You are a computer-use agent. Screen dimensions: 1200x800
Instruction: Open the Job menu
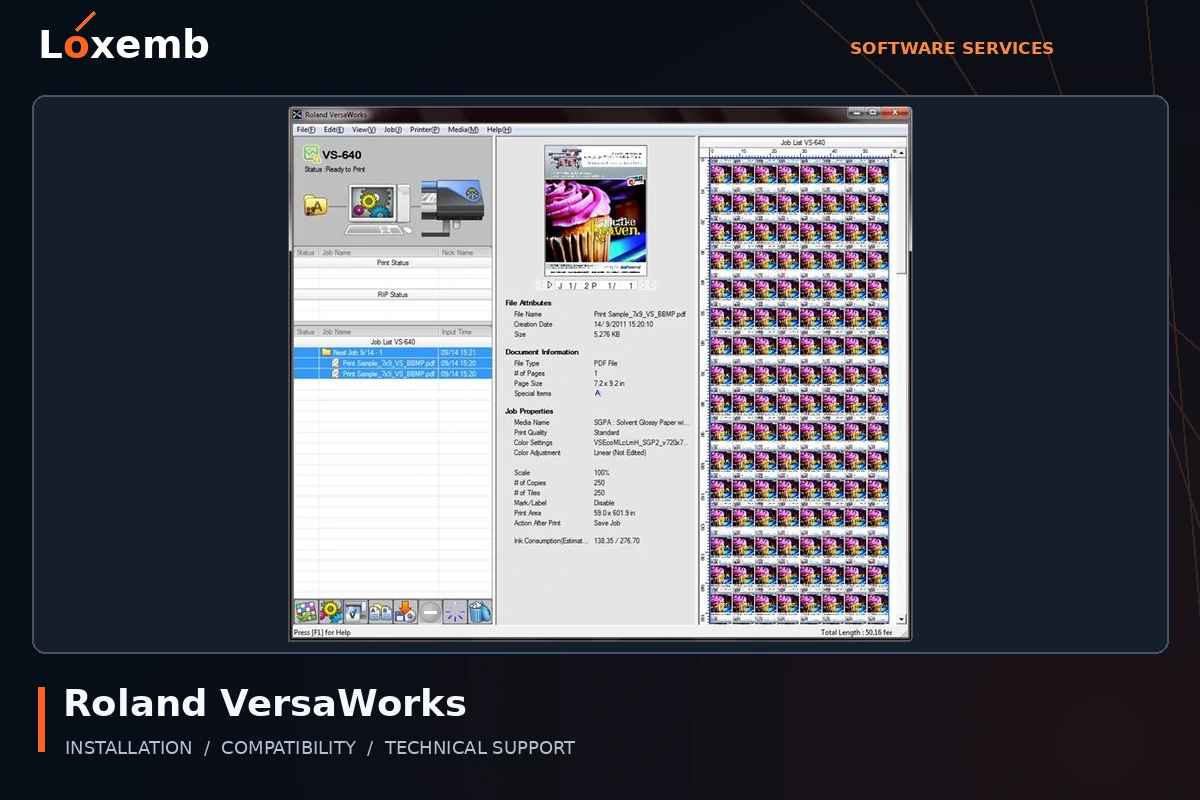click(x=393, y=130)
